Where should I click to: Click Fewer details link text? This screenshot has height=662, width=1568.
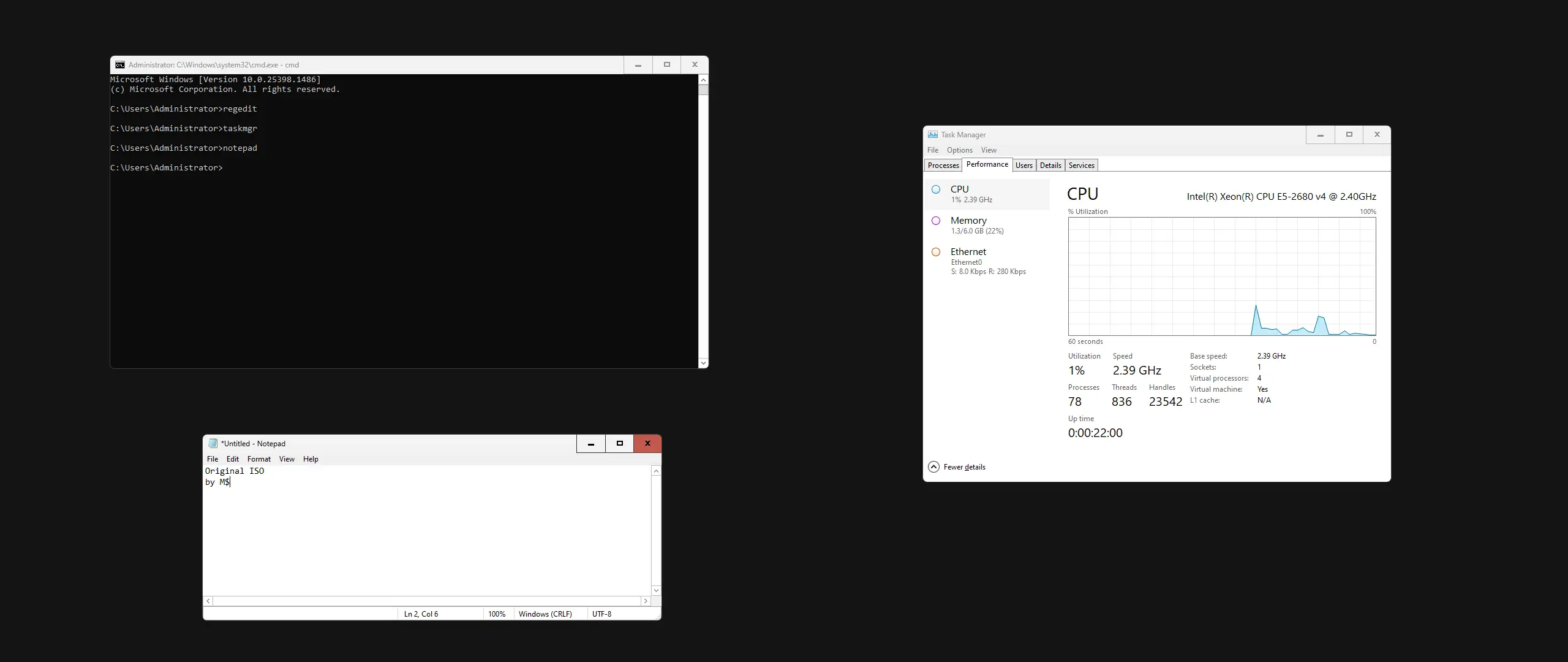964,467
